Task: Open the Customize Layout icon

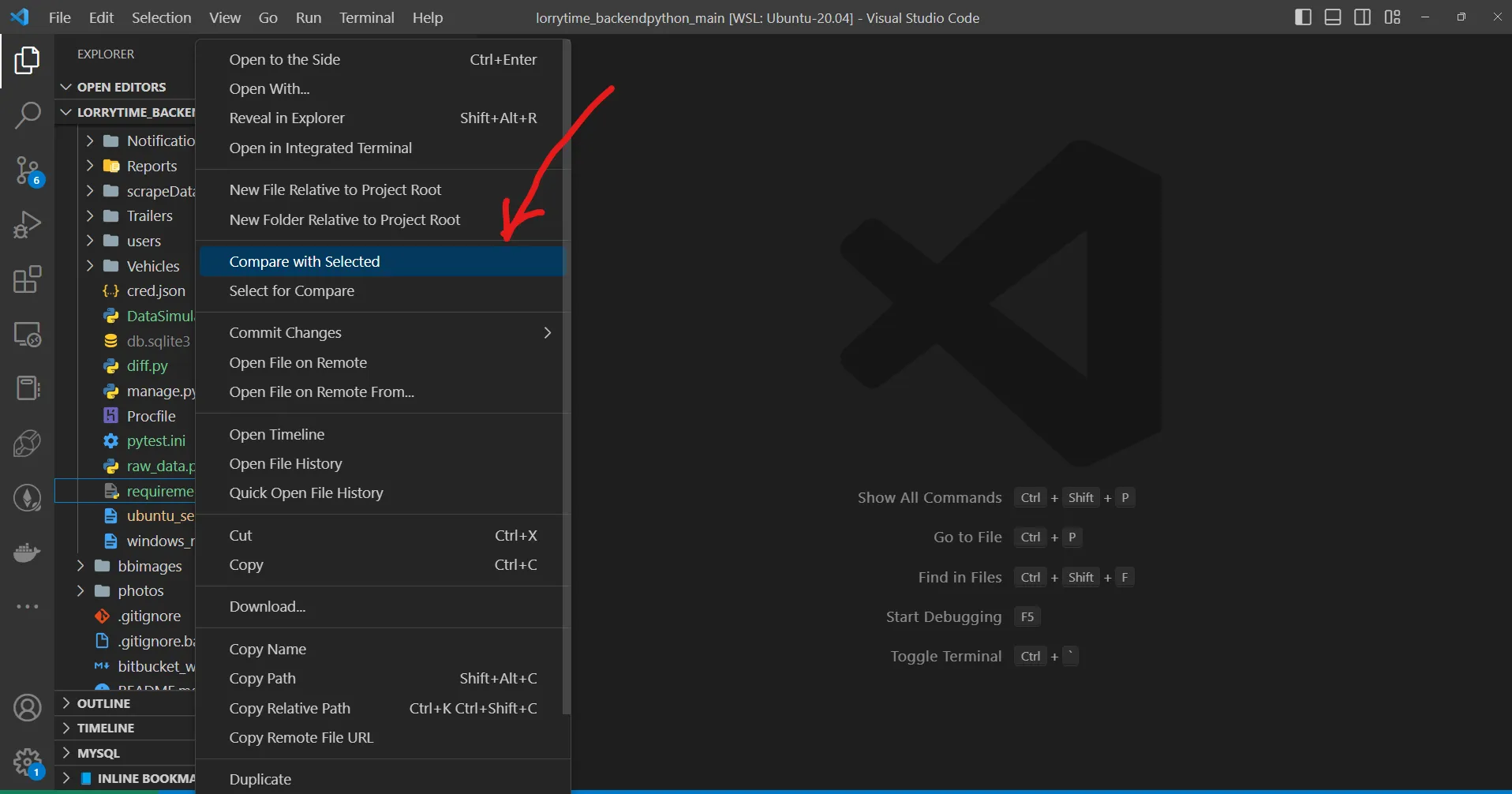Action: pos(1392,17)
